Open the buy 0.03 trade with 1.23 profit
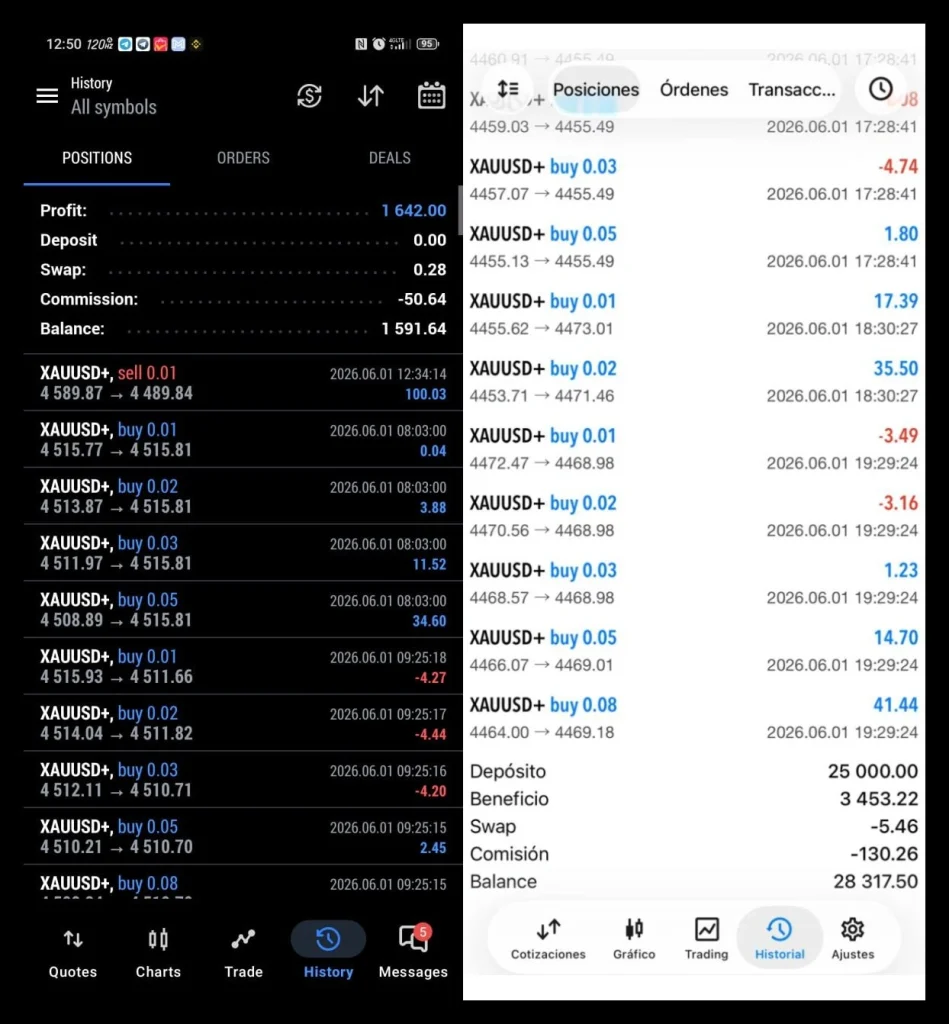The image size is (949, 1024). [x=694, y=583]
